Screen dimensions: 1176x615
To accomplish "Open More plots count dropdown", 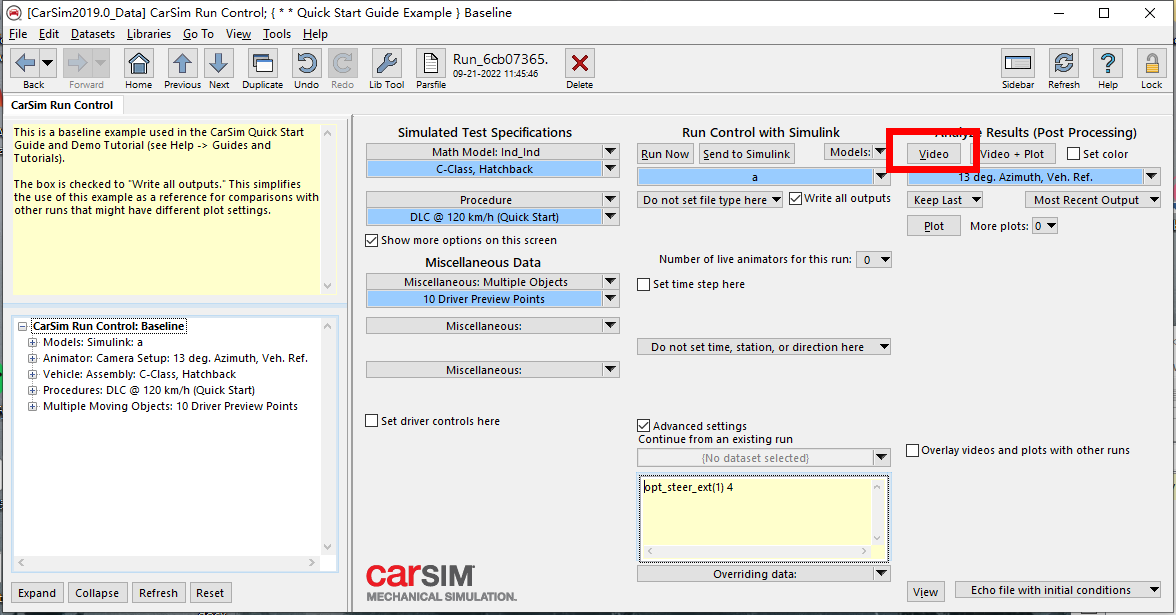I will click(1045, 226).
